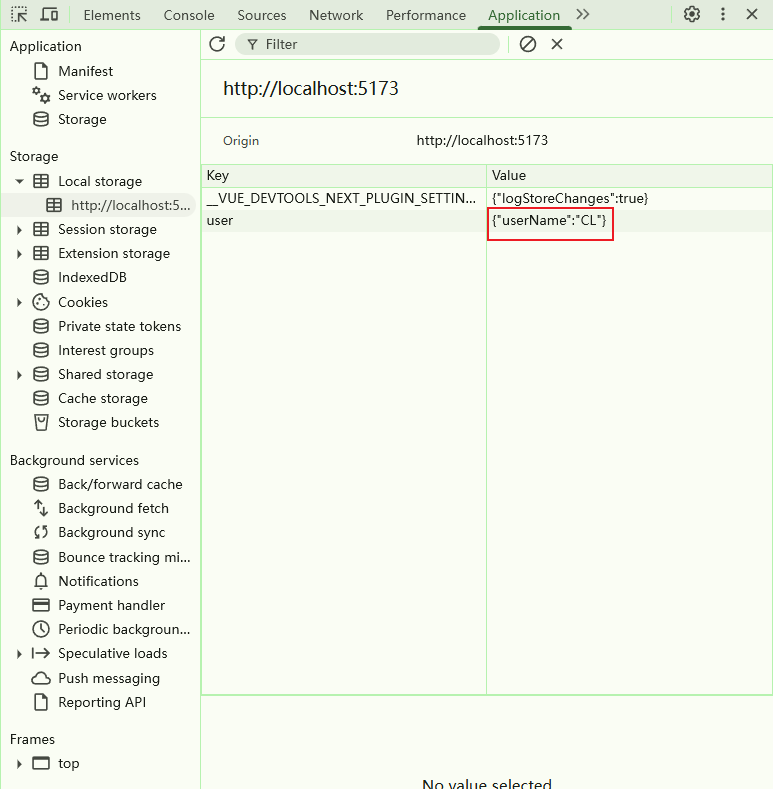
Task: Open Storage buckets item
Action: point(108,422)
